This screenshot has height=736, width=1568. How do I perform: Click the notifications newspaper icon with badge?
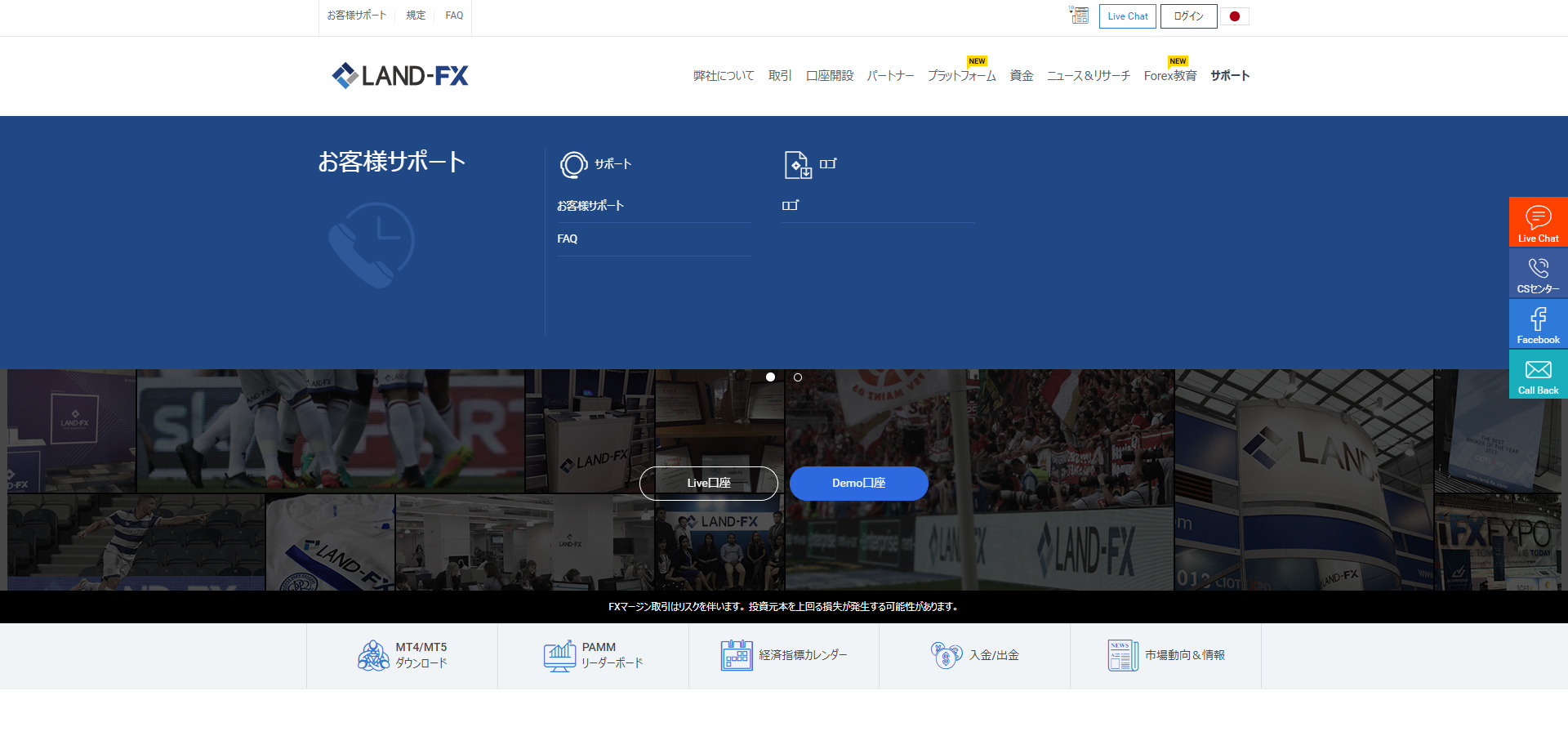1079,16
